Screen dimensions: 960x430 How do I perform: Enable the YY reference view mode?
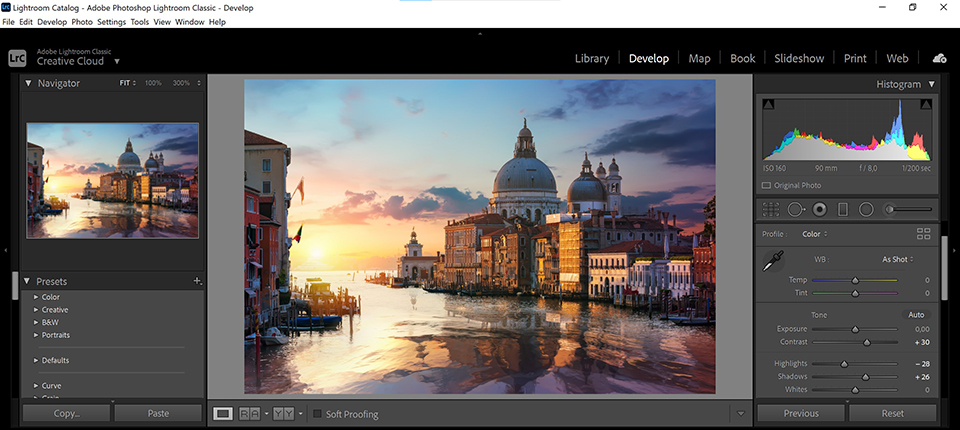(x=283, y=414)
